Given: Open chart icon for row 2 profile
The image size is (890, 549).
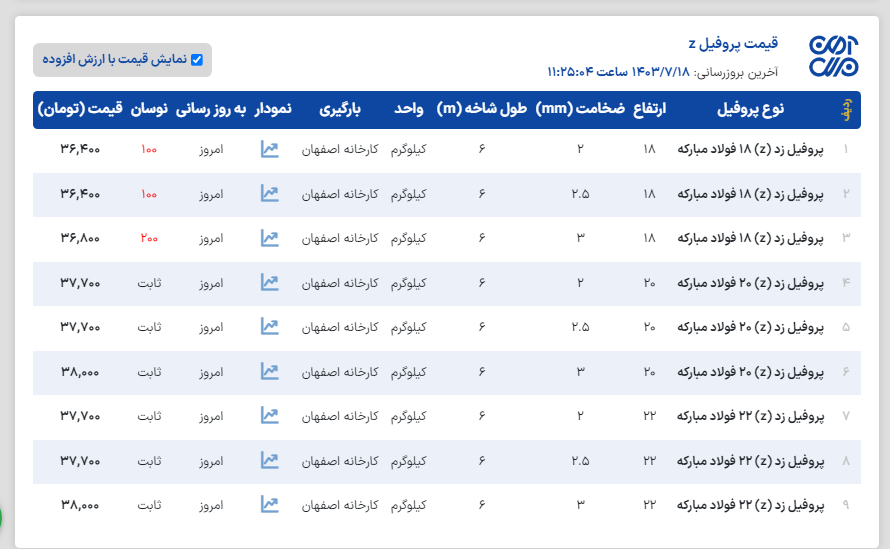Looking at the screenshot, I should (x=269, y=194).
